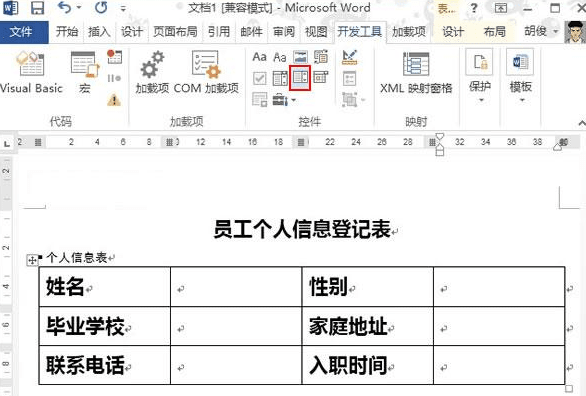
Task: Click the 姓名 table cell
Action: click(105, 287)
